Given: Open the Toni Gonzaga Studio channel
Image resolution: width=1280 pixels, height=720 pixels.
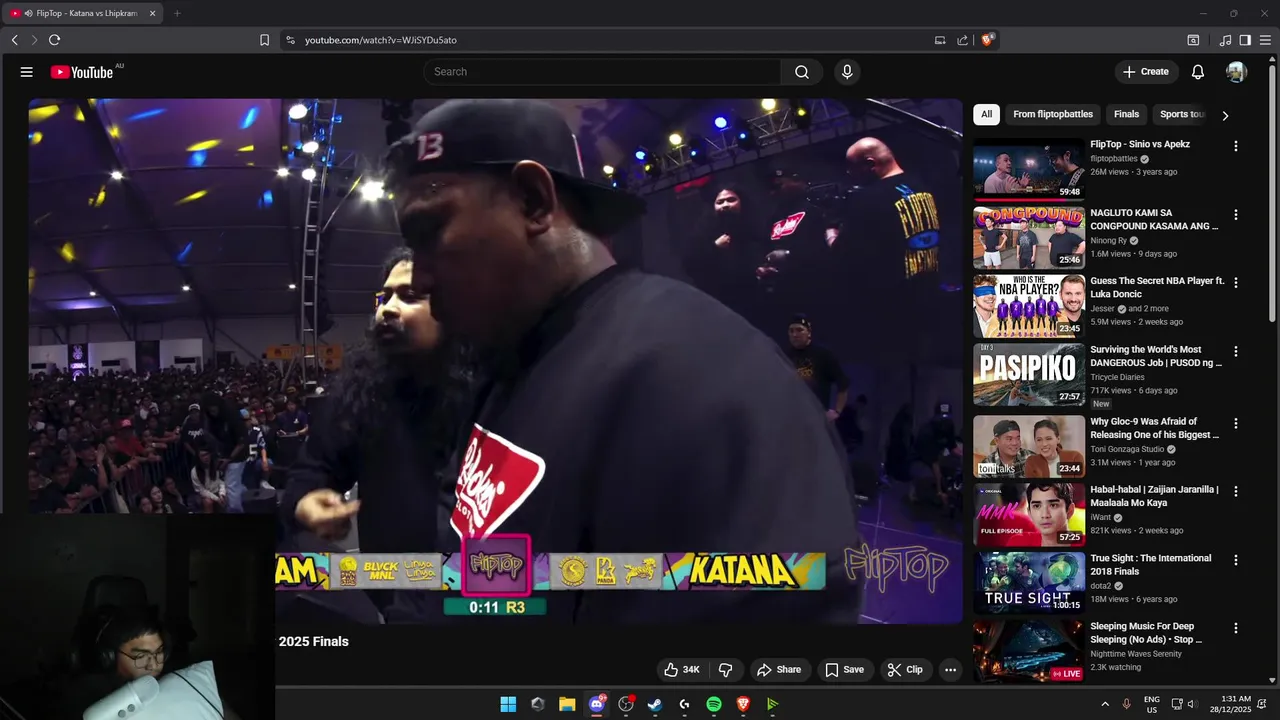Looking at the screenshot, I should tap(1126, 449).
